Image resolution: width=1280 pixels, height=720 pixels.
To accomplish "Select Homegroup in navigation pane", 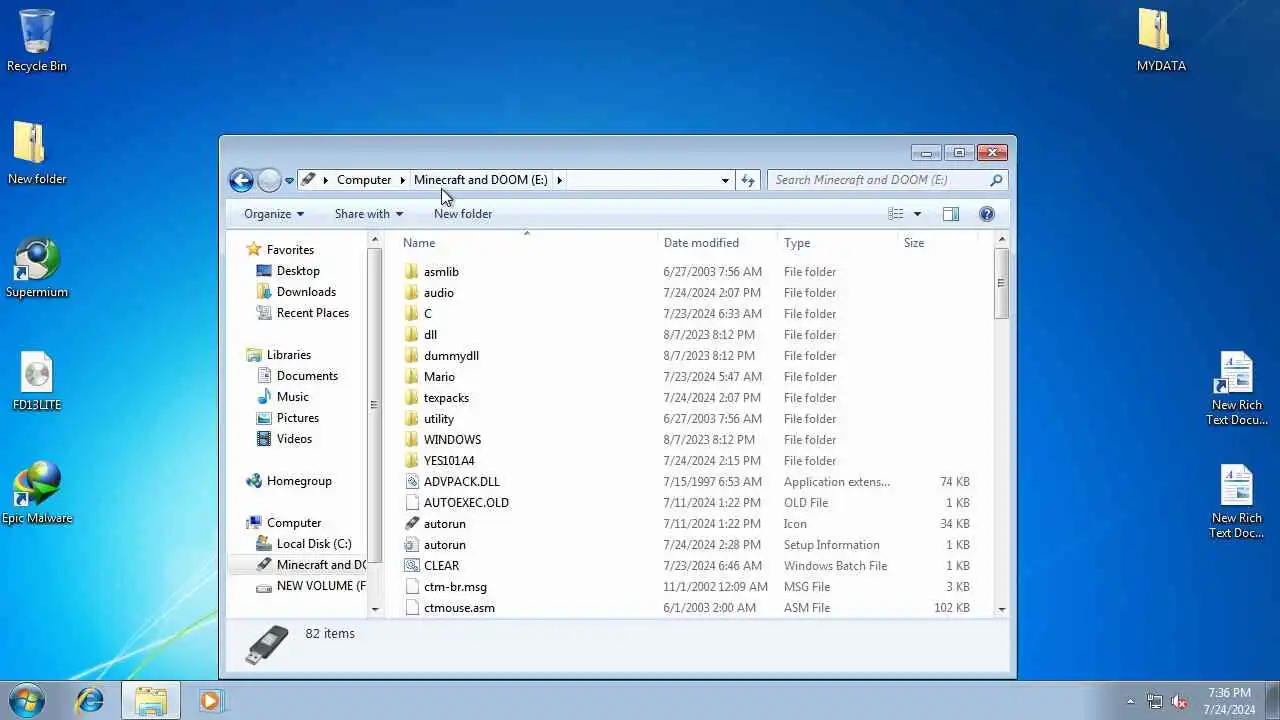I will click(299, 481).
